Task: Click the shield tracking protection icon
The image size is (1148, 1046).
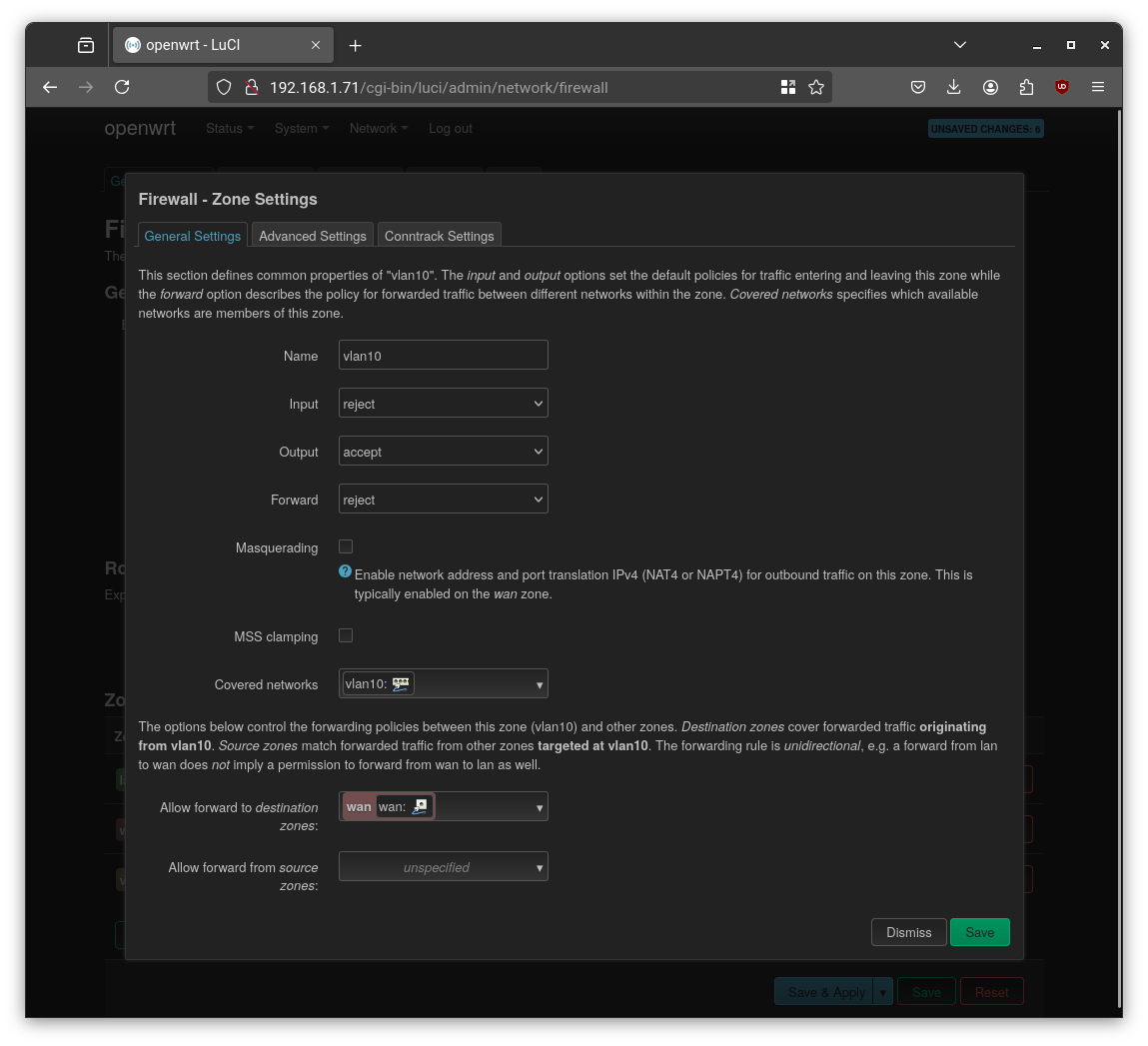Action: point(224,87)
